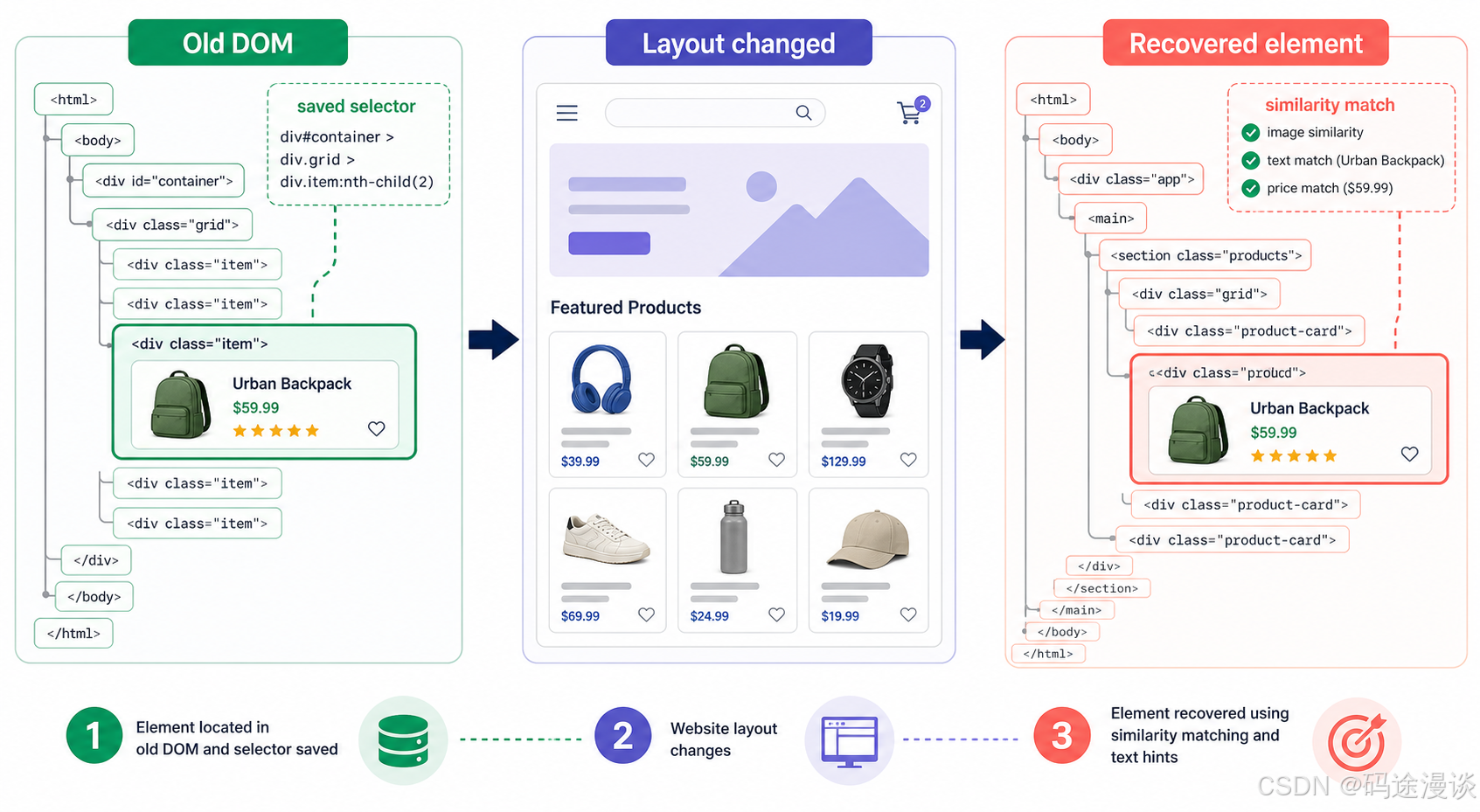Viewport: 1480px width, 812px height.
Task: Select the <main> node
Action: coord(1110,219)
